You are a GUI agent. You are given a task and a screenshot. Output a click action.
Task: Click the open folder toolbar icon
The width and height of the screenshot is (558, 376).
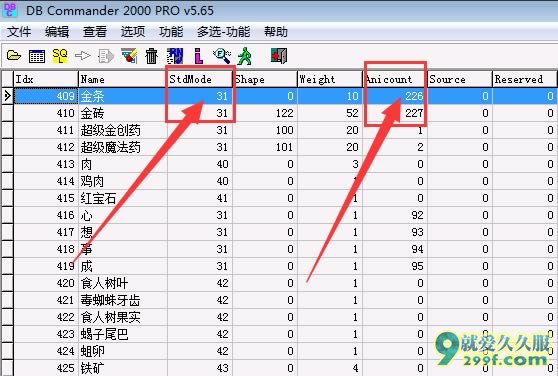point(14,56)
